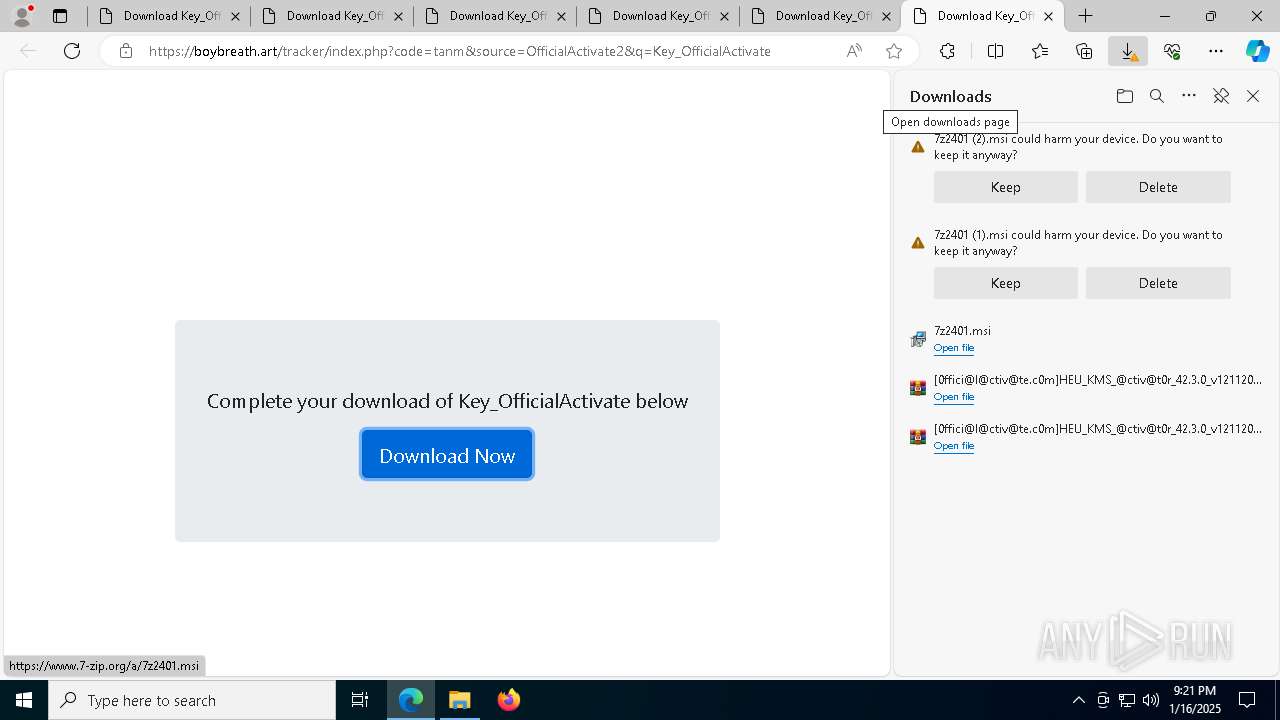Open file link under first HEU_KMS archive
The height and width of the screenshot is (720, 1280).
click(x=954, y=397)
